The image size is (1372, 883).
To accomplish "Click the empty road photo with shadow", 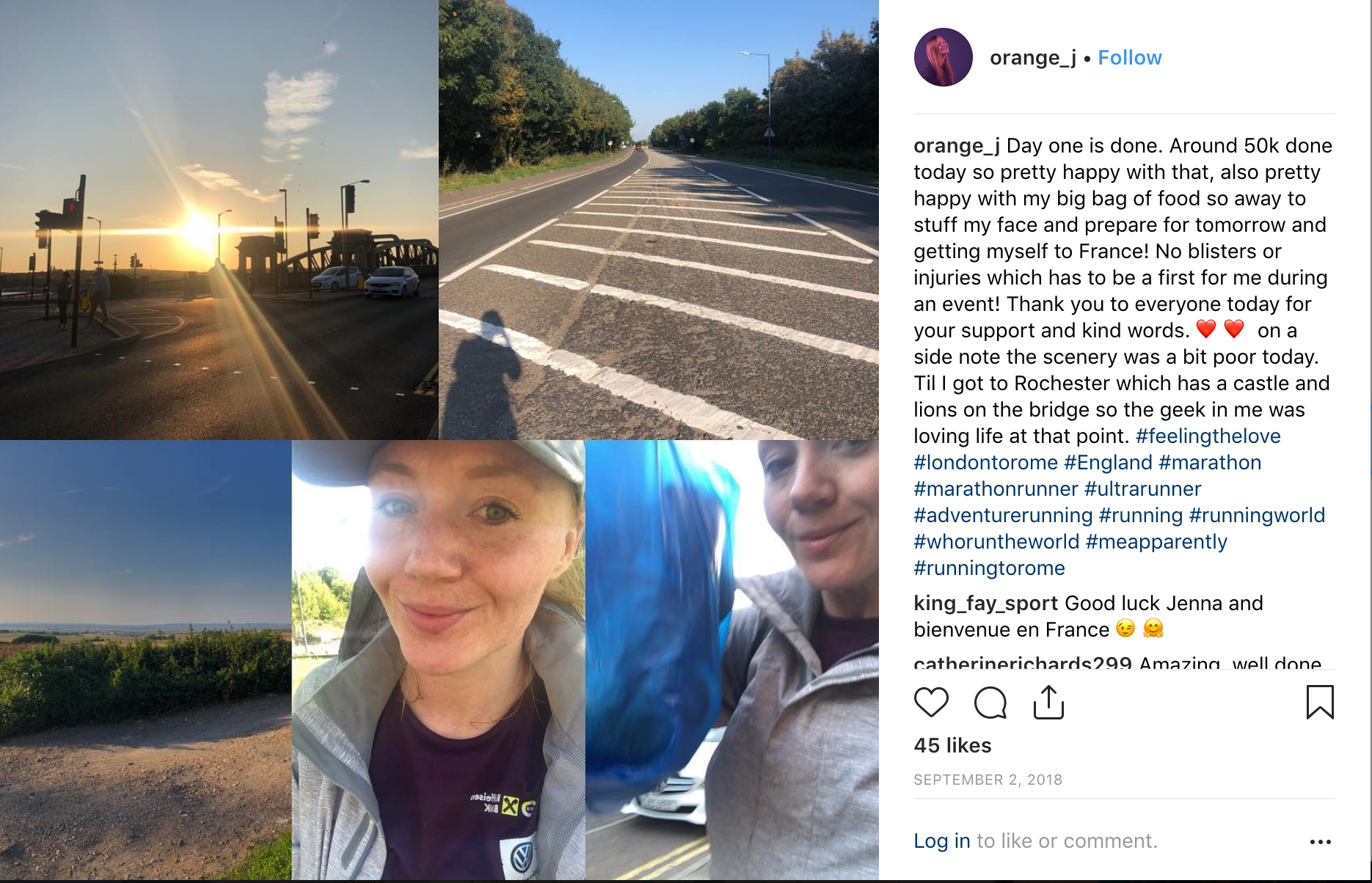I will pos(659,219).
